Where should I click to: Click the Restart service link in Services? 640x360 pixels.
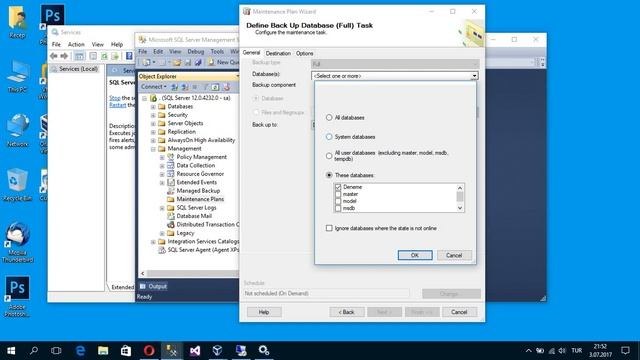(x=118, y=105)
